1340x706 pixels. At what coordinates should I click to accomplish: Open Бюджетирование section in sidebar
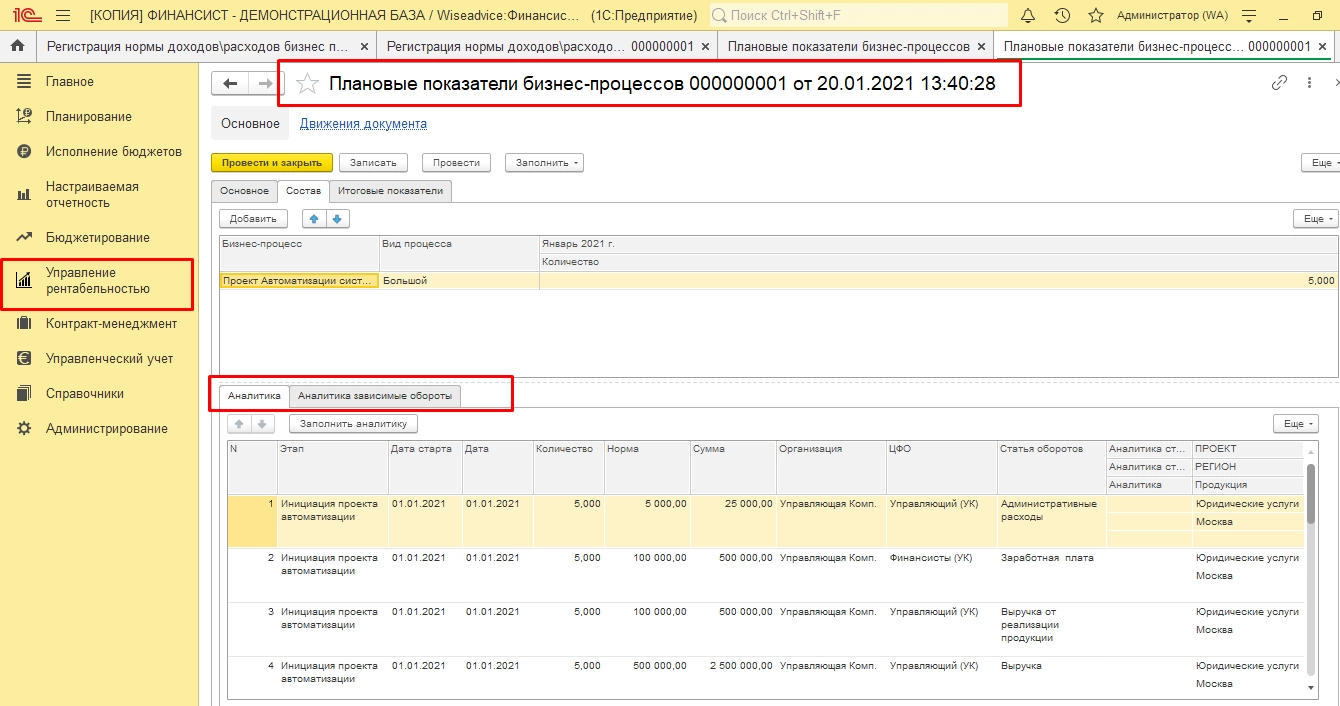(x=97, y=237)
